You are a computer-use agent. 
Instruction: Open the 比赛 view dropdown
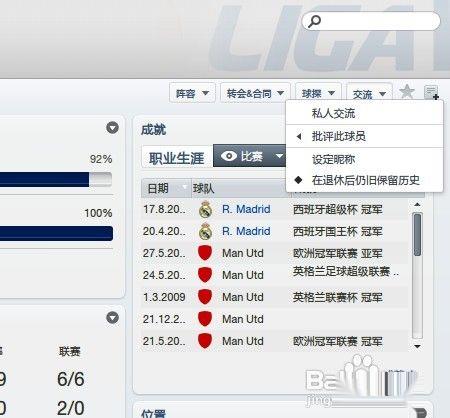[x=249, y=156]
